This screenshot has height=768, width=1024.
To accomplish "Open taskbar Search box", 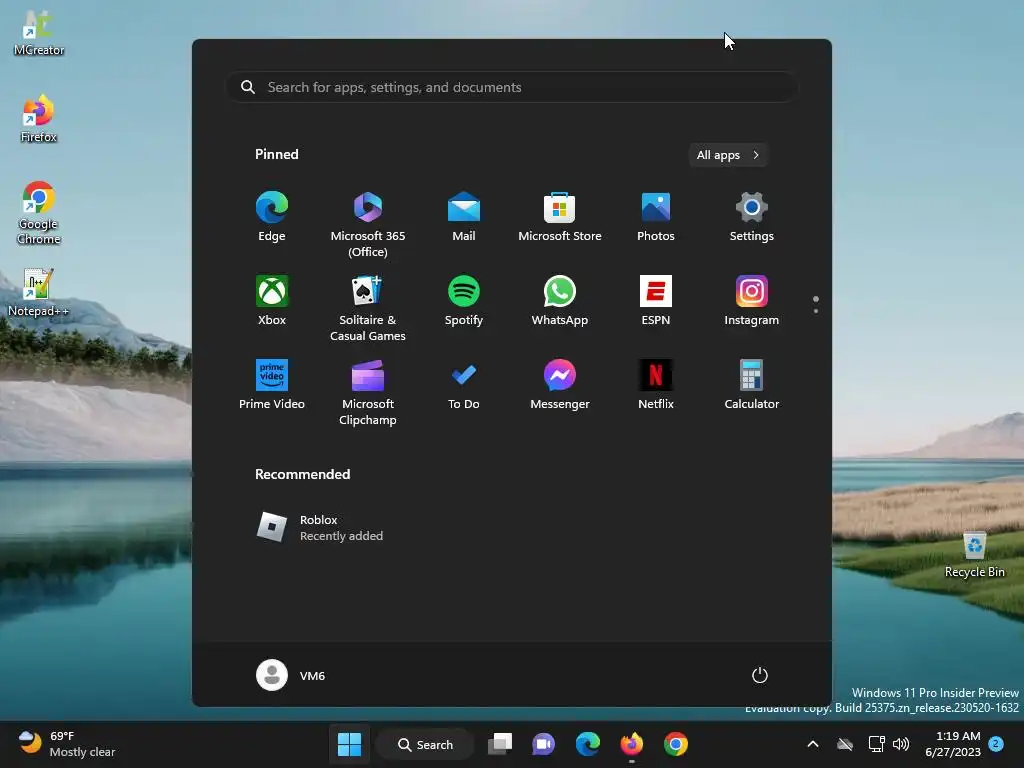I will (x=425, y=744).
